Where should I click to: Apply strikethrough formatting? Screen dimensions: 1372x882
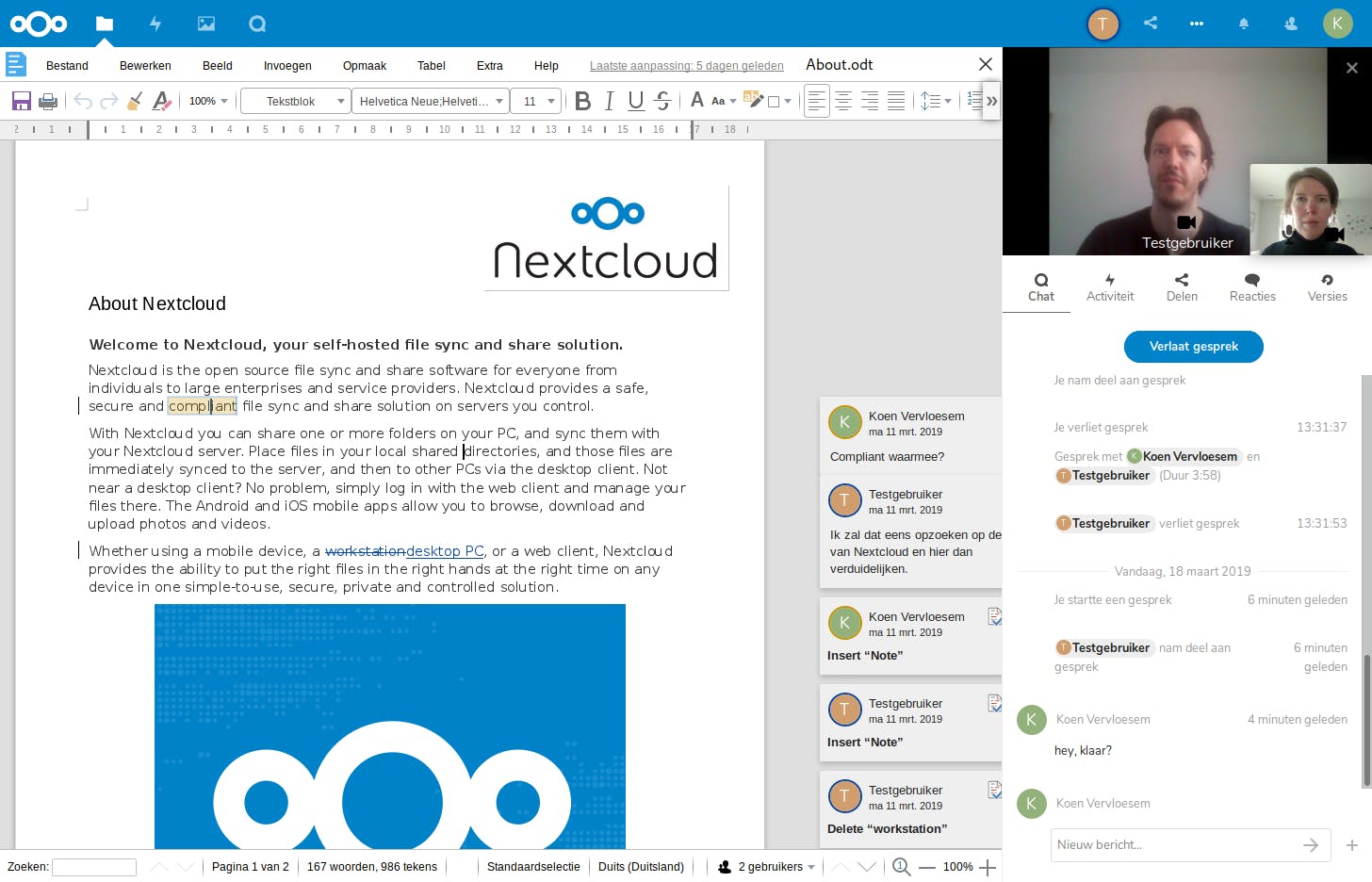pos(662,101)
